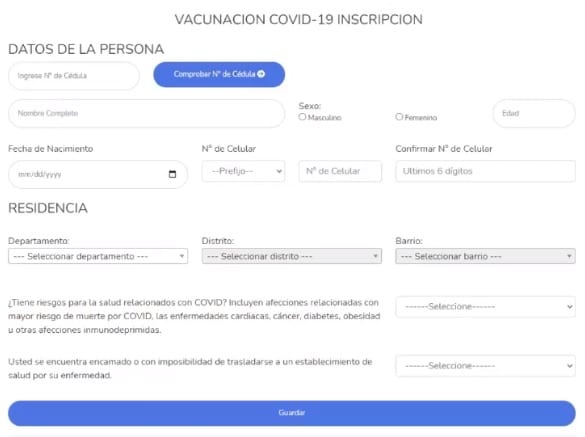The width and height of the screenshot is (585, 437).
Task: Click the Departamento dropdown arrow
Action: 182,256
